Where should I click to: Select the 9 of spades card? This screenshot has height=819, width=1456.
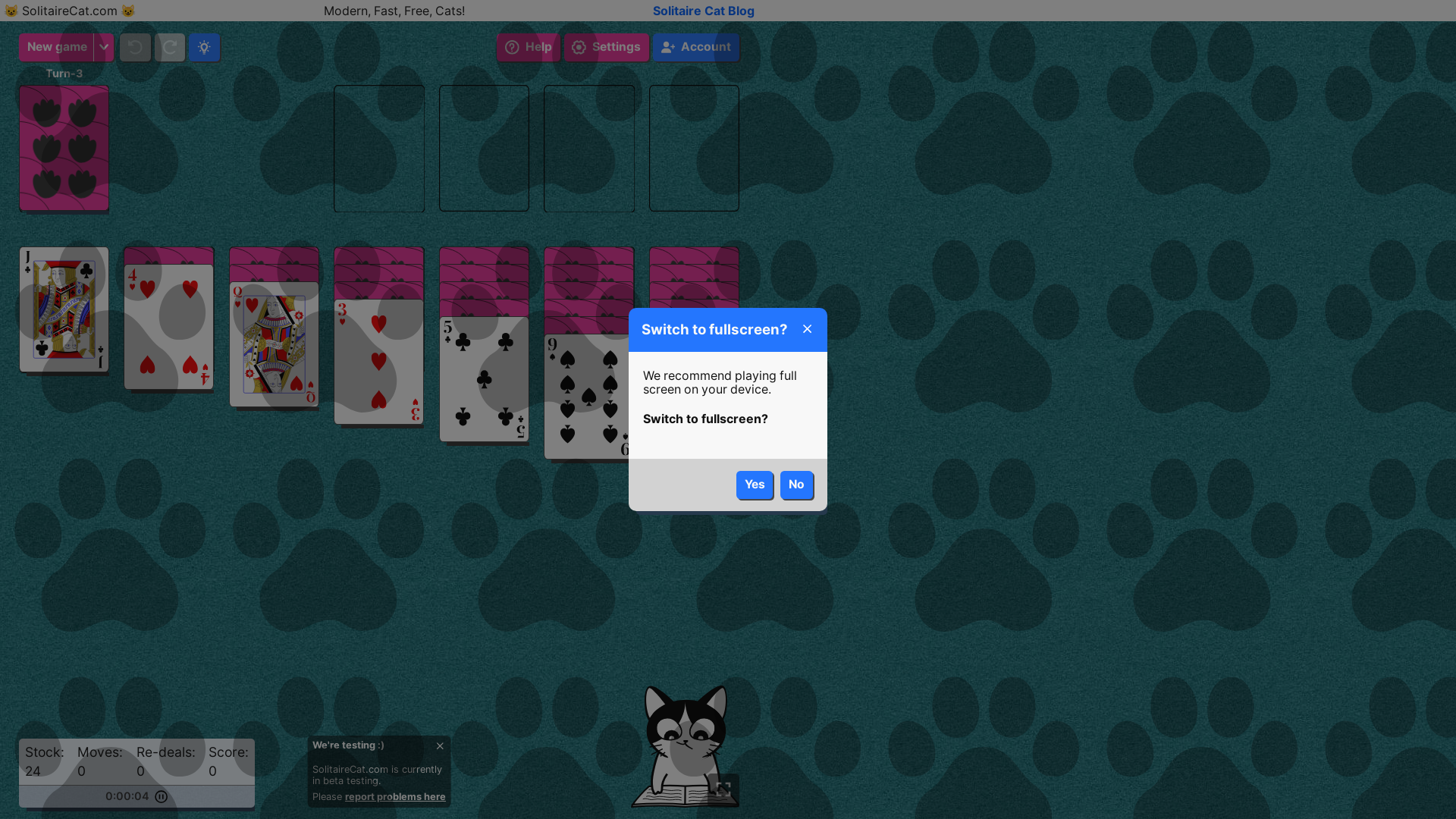coord(586,397)
